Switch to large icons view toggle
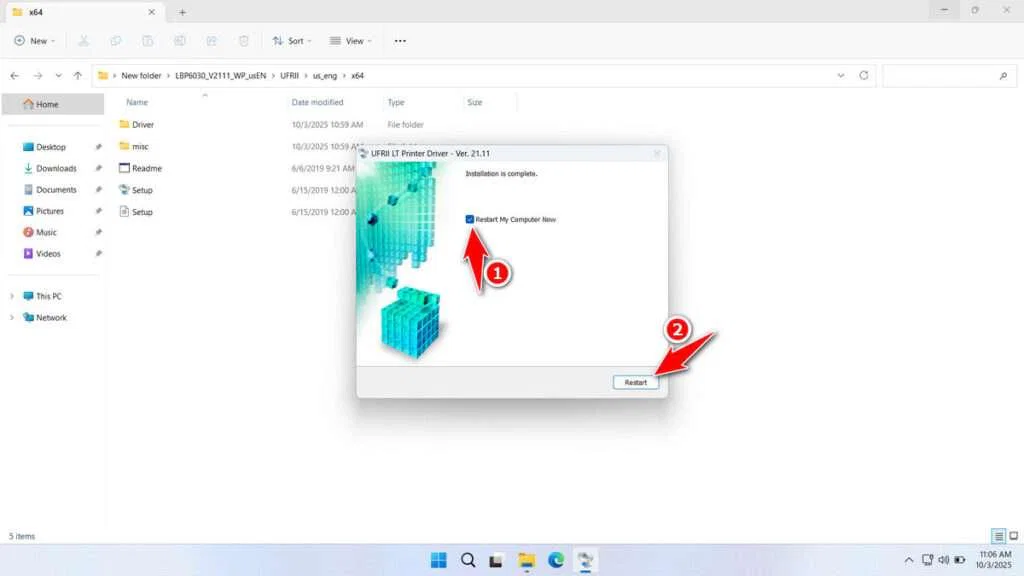This screenshot has height=576, width=1024. coord(1013,536)
